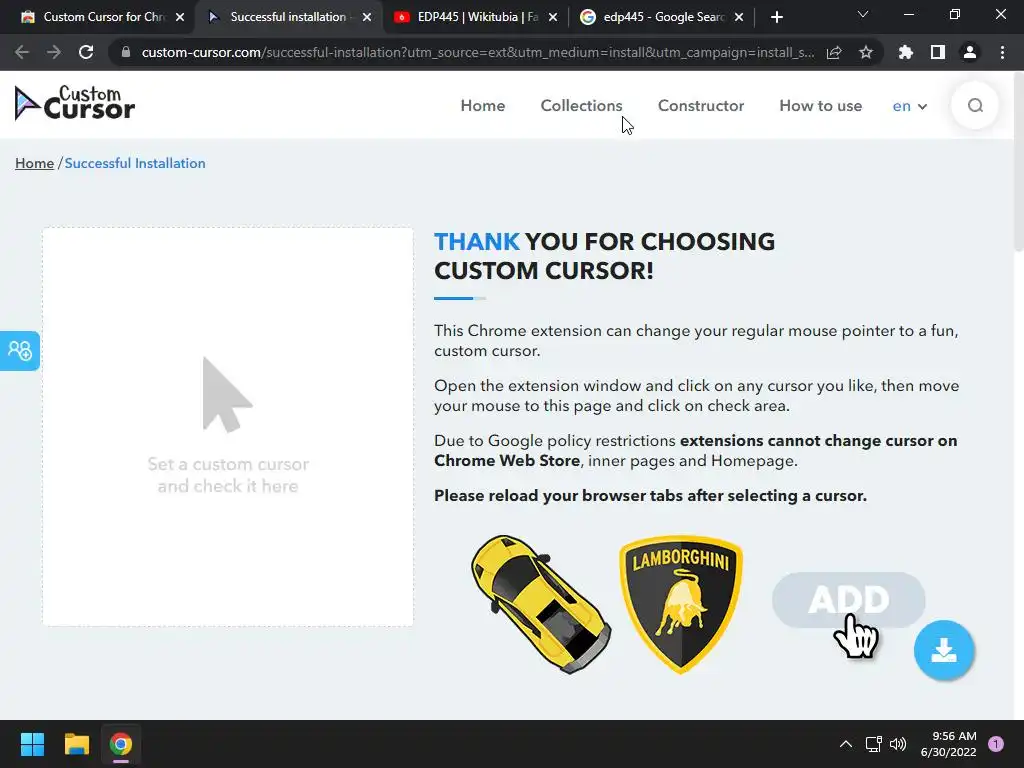Click the page vertical scrollbar thumb
The height and width of the screenshot is (768, 1024).
[1019, 163]
